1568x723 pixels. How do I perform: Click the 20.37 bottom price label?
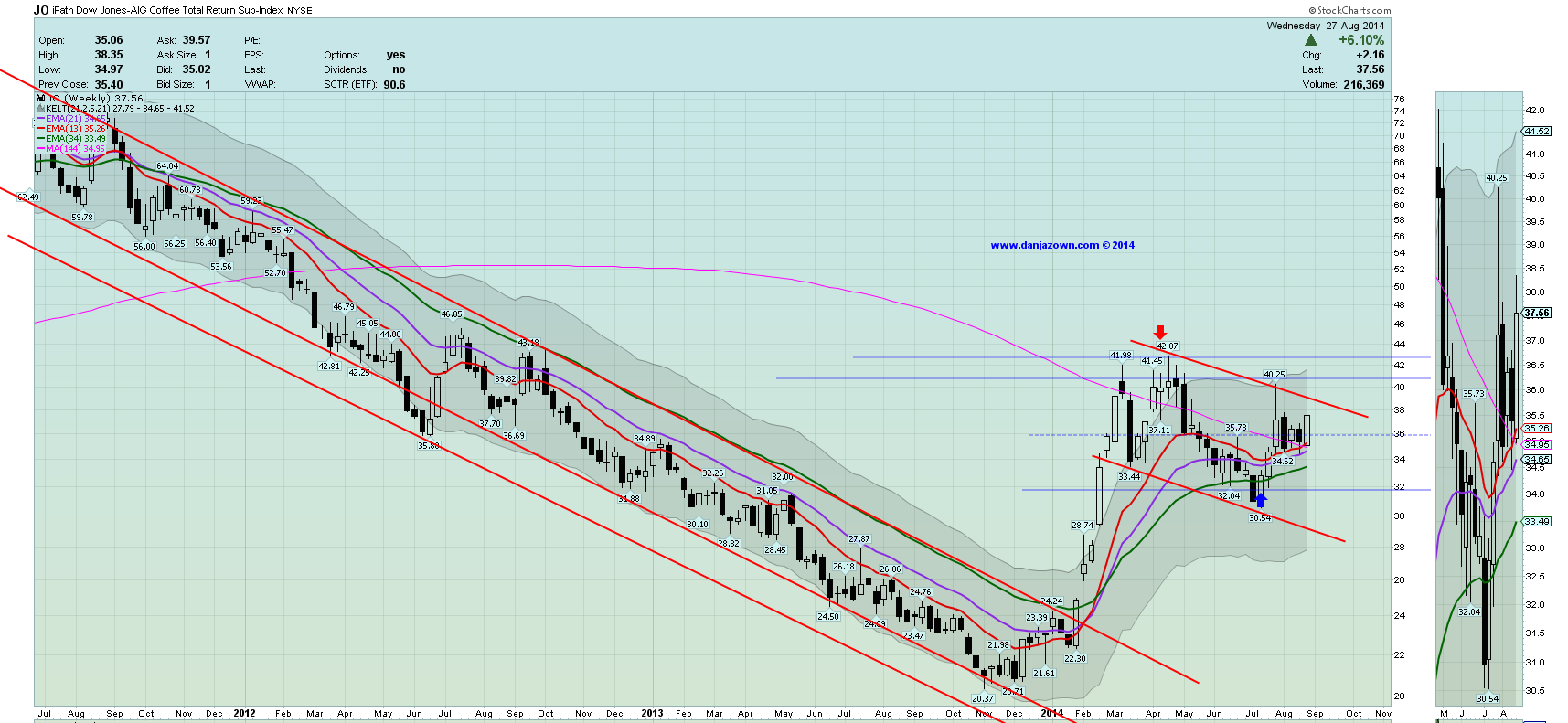click(983, 699)
